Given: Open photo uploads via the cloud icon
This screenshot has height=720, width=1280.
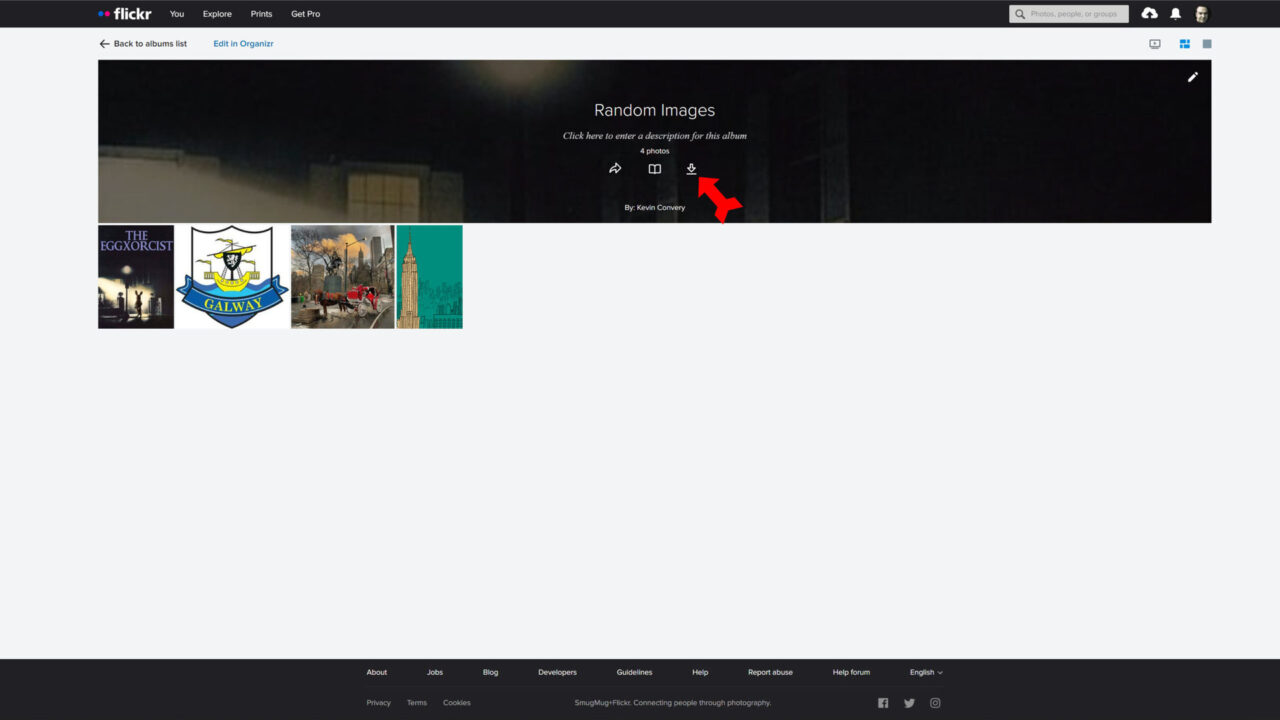Looking at the screenshot, I should point(1148,13).
